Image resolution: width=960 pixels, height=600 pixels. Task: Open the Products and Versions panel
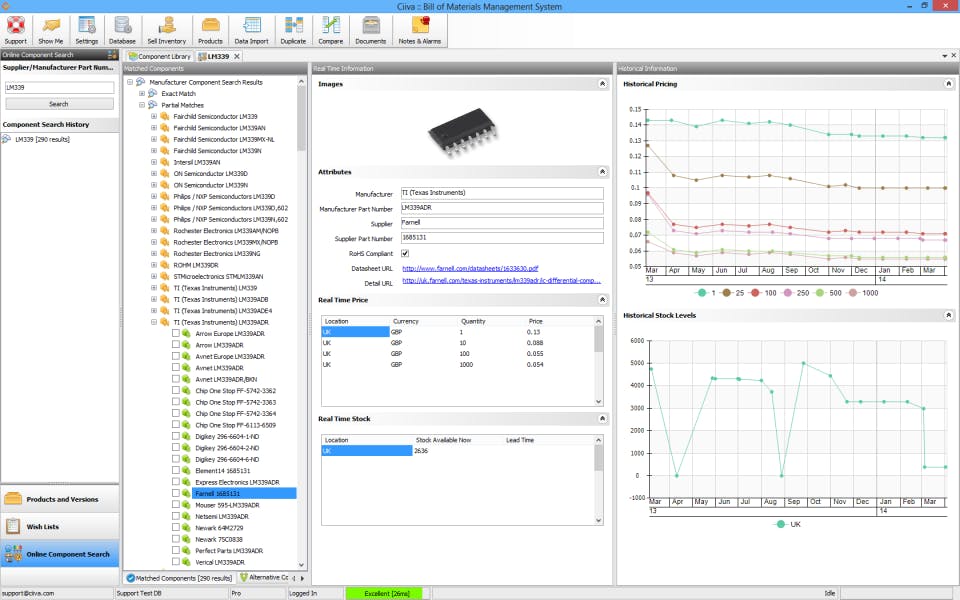(60, 500)
